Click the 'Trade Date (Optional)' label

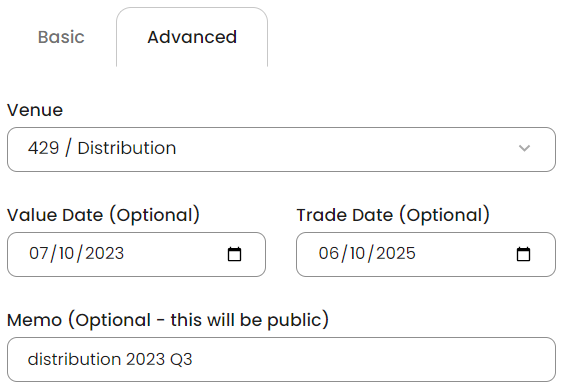point(393,215)
